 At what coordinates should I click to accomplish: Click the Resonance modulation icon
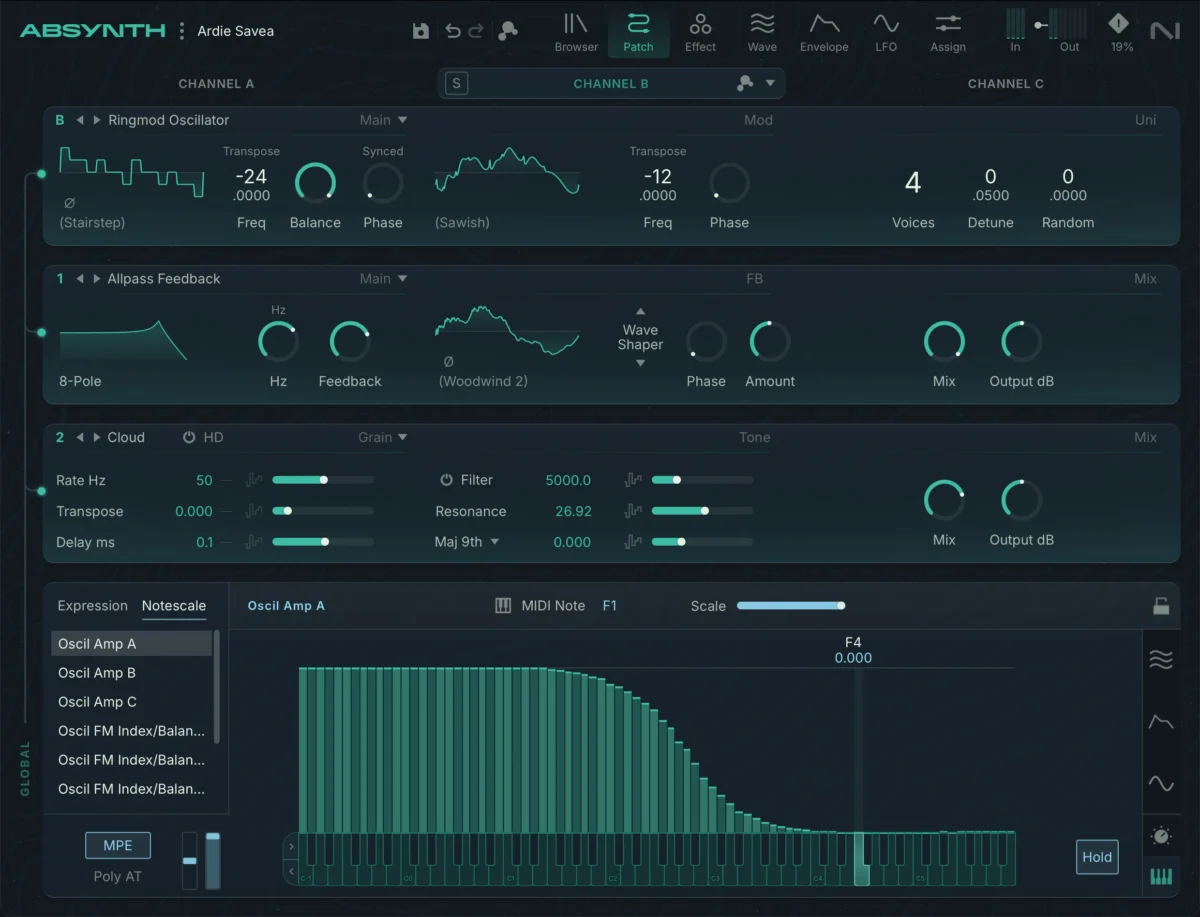(x=633, y=511)
